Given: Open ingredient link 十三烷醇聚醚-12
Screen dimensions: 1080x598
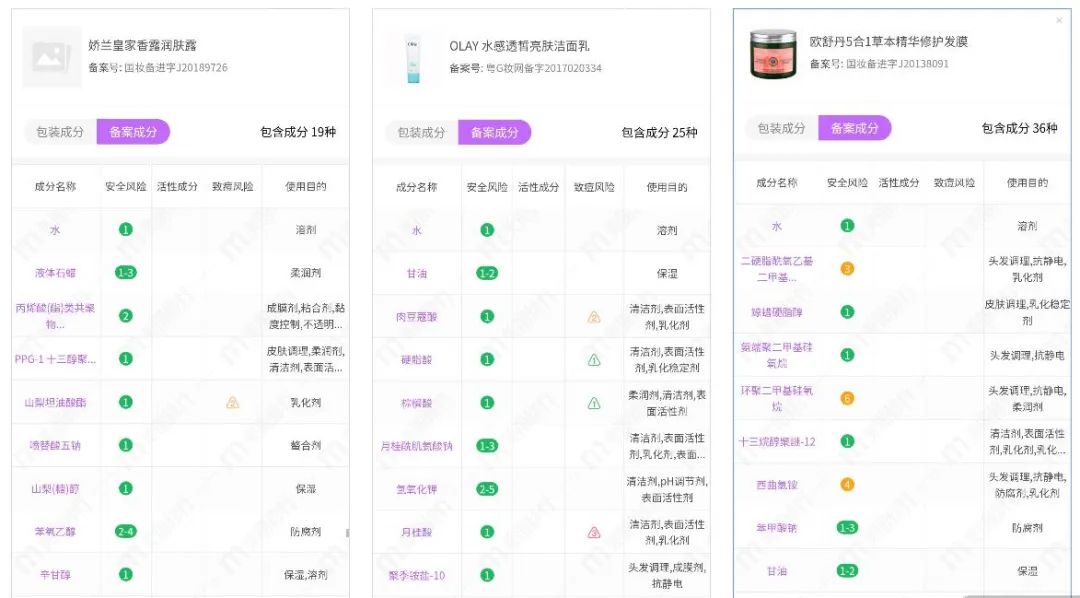Looking at the screenshot, I should pos(777,441).
